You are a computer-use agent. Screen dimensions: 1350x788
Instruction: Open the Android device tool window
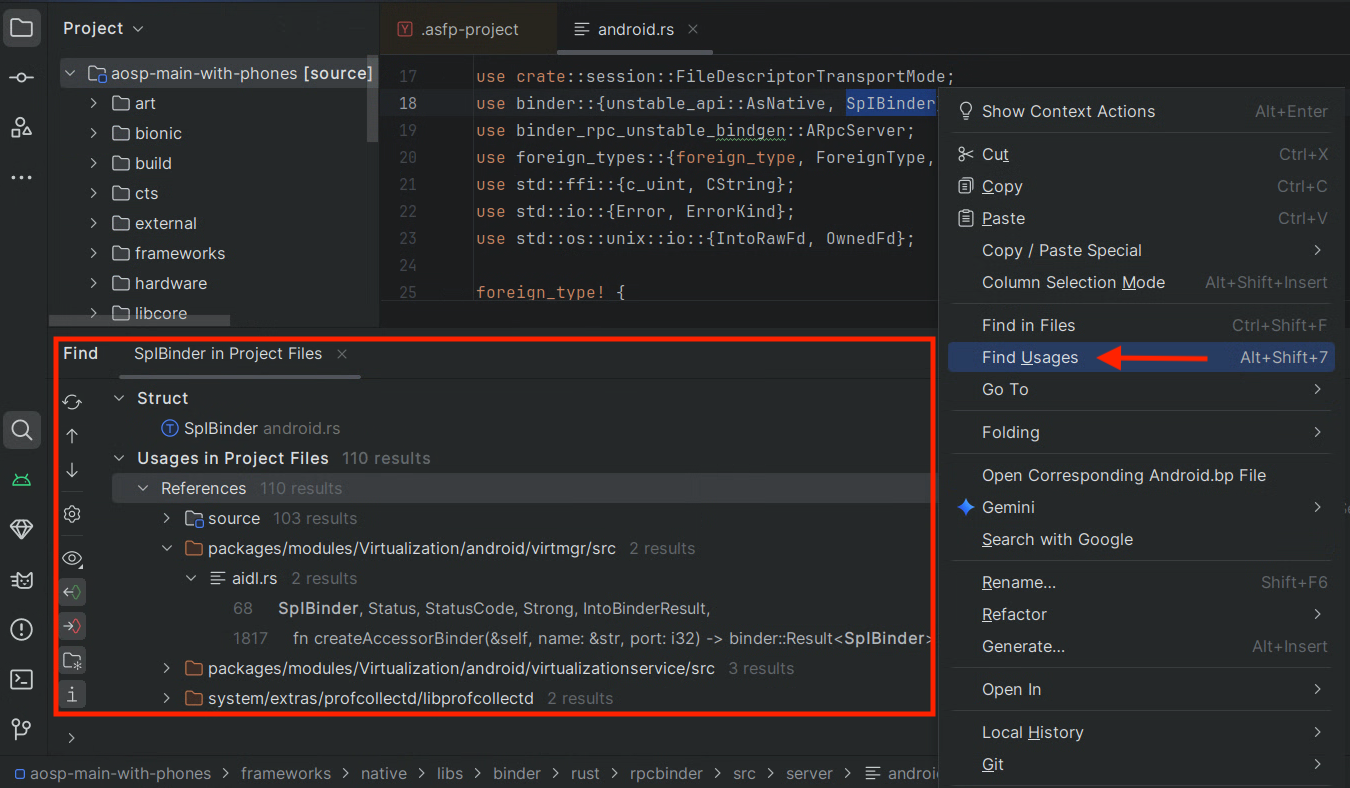(22, 479)
